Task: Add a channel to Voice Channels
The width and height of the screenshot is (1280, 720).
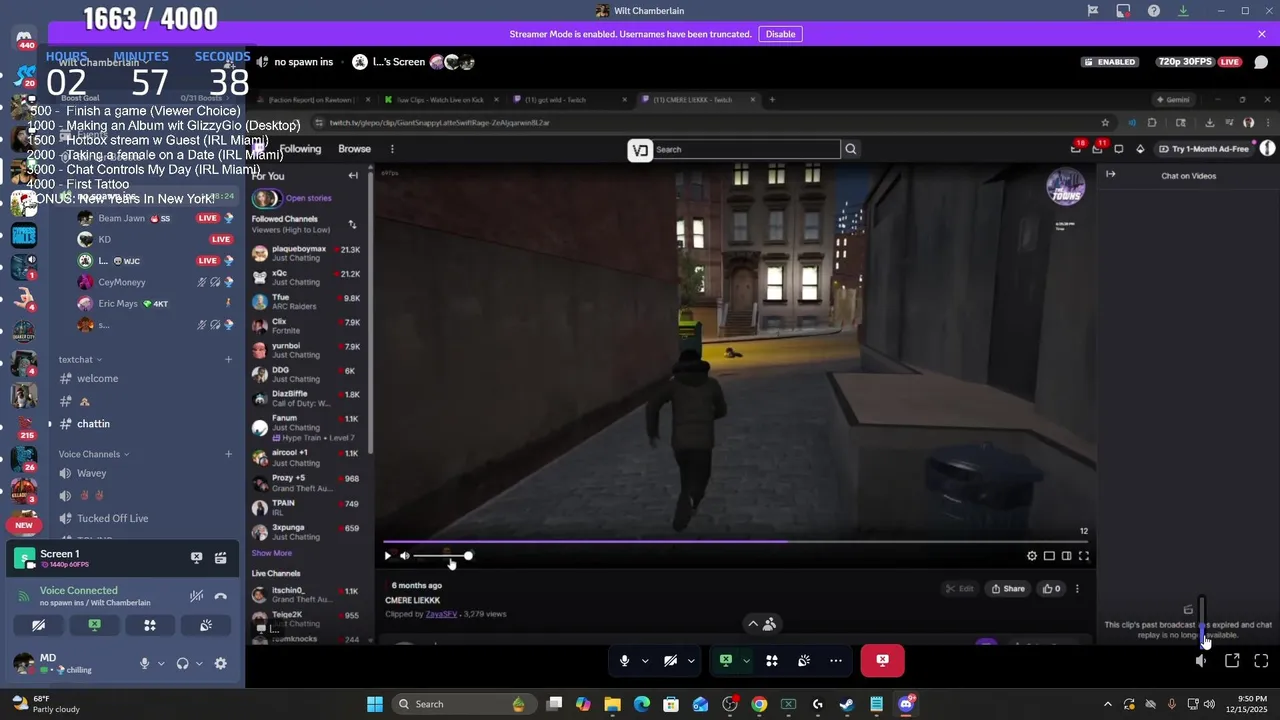Action: (x=228, y=454)
